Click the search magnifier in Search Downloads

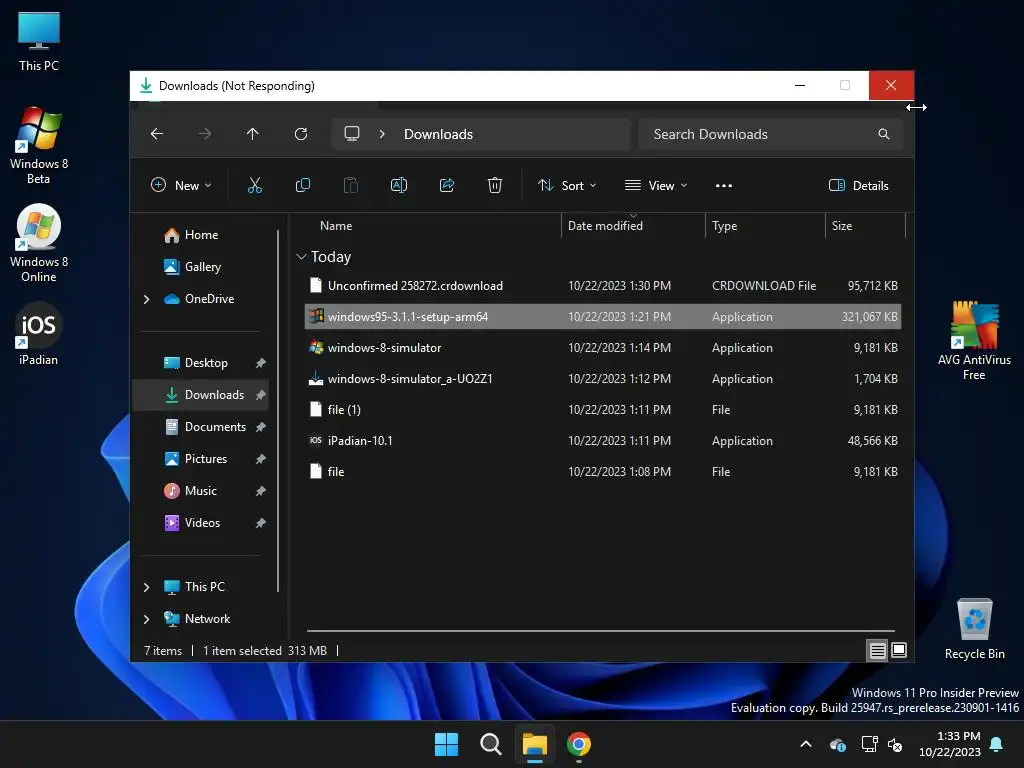(x=884, y=134)
